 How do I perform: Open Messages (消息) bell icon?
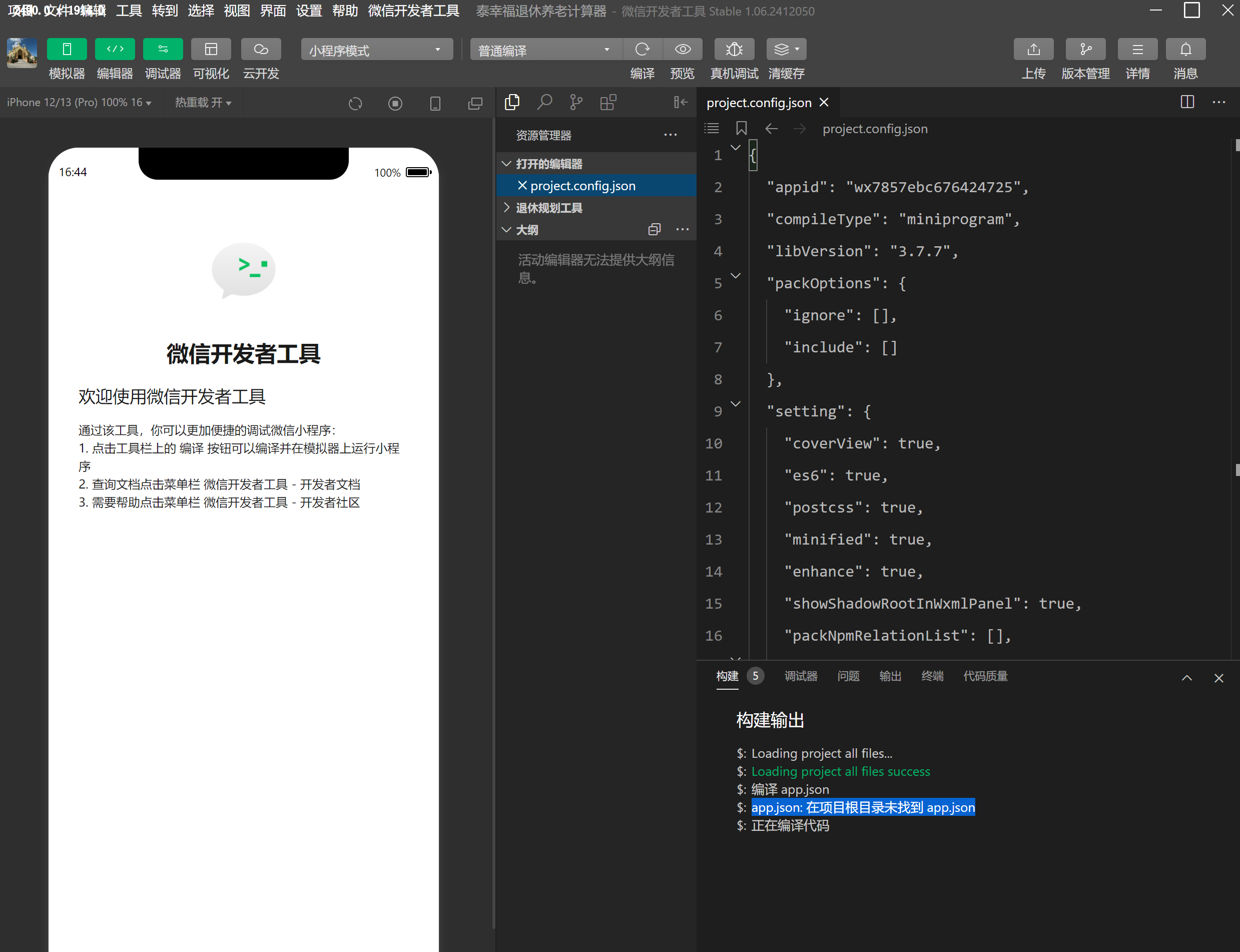click(1185, 49)
